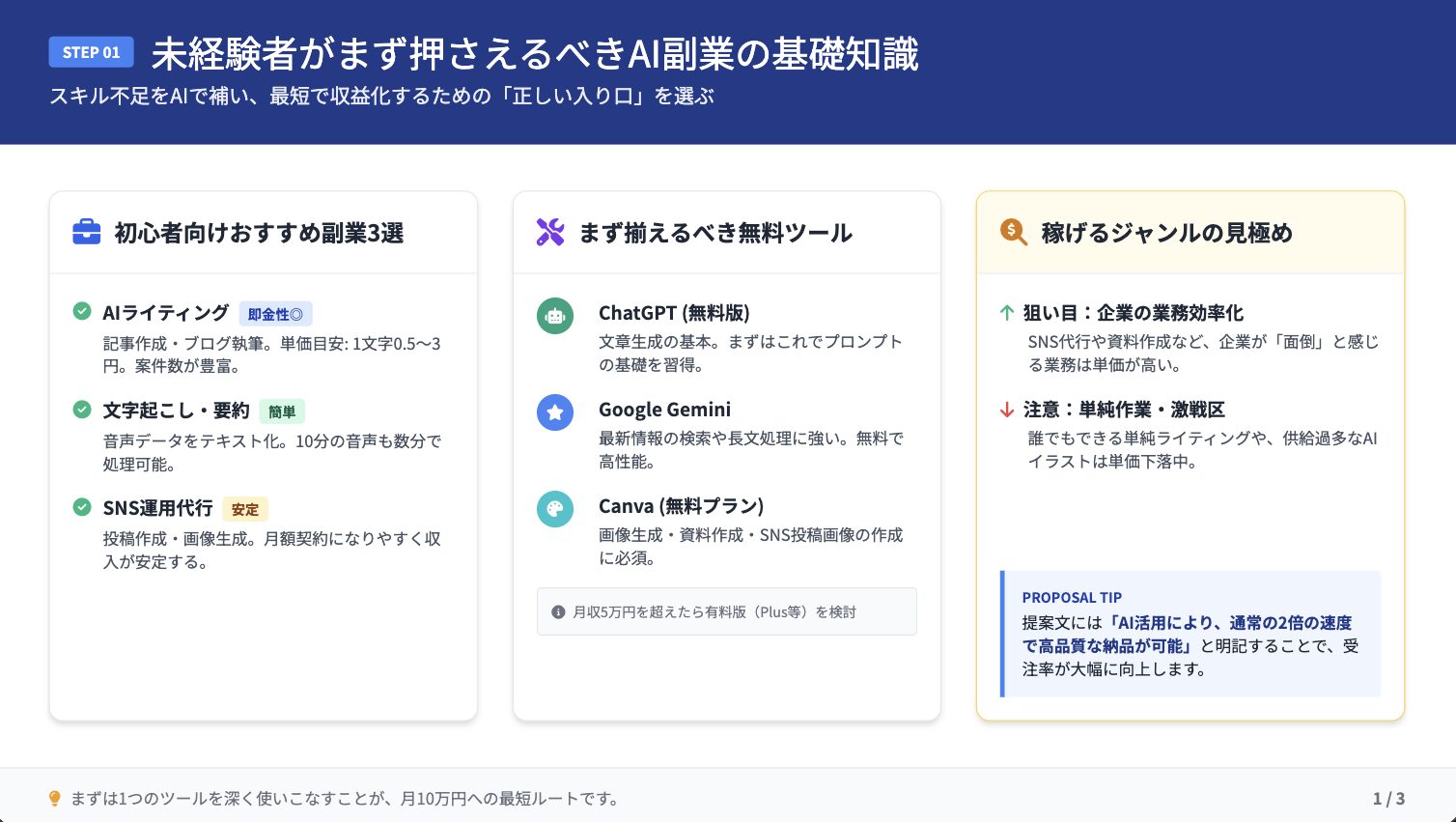The height and width of the screenshot is (822, 1456).
Task: Click the green checkmark beside AIライティング
Action: point(82,311)
